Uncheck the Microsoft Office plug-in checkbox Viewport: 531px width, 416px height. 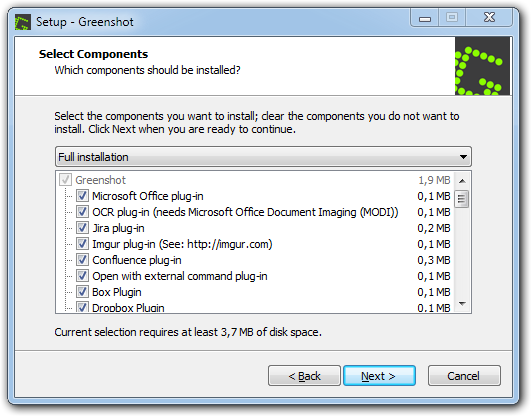[82, 196]
